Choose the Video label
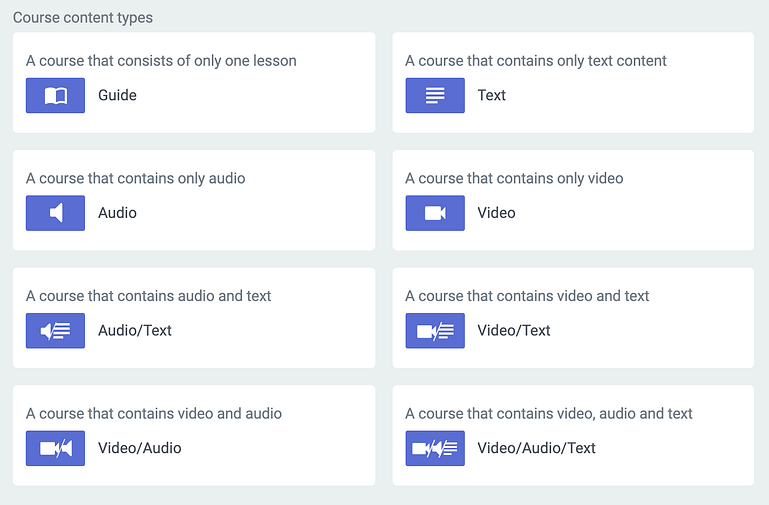This screenshot has width=769, height=505. coord(496,213)
